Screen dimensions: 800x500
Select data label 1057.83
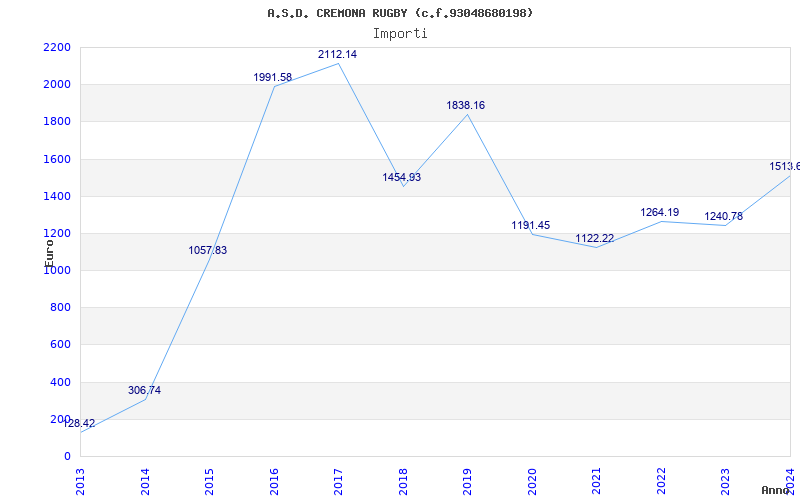(x=208, y=251)
